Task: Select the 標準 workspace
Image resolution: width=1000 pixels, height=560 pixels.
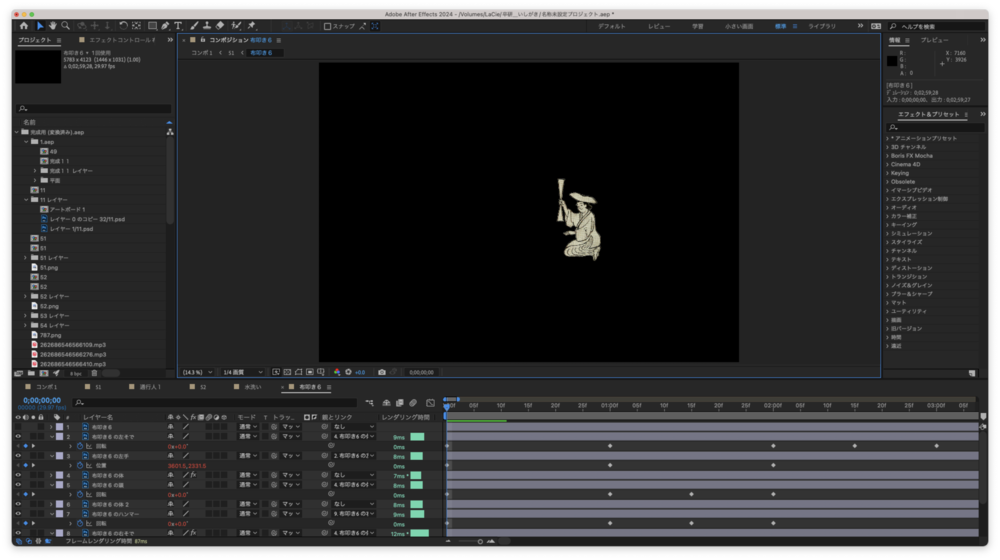Action: click(x=780, y=26)
